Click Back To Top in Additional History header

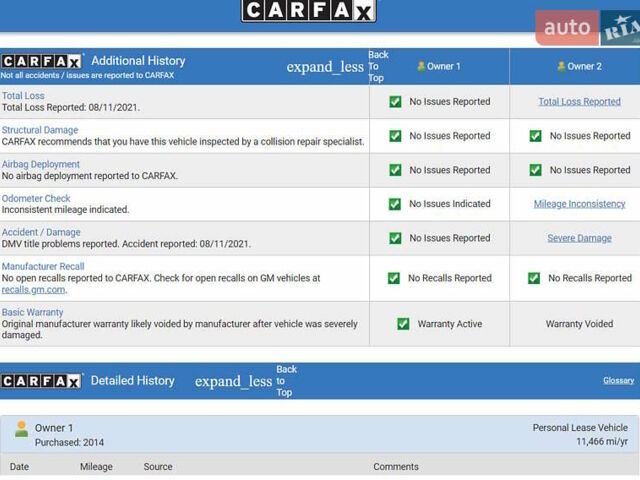378,66
